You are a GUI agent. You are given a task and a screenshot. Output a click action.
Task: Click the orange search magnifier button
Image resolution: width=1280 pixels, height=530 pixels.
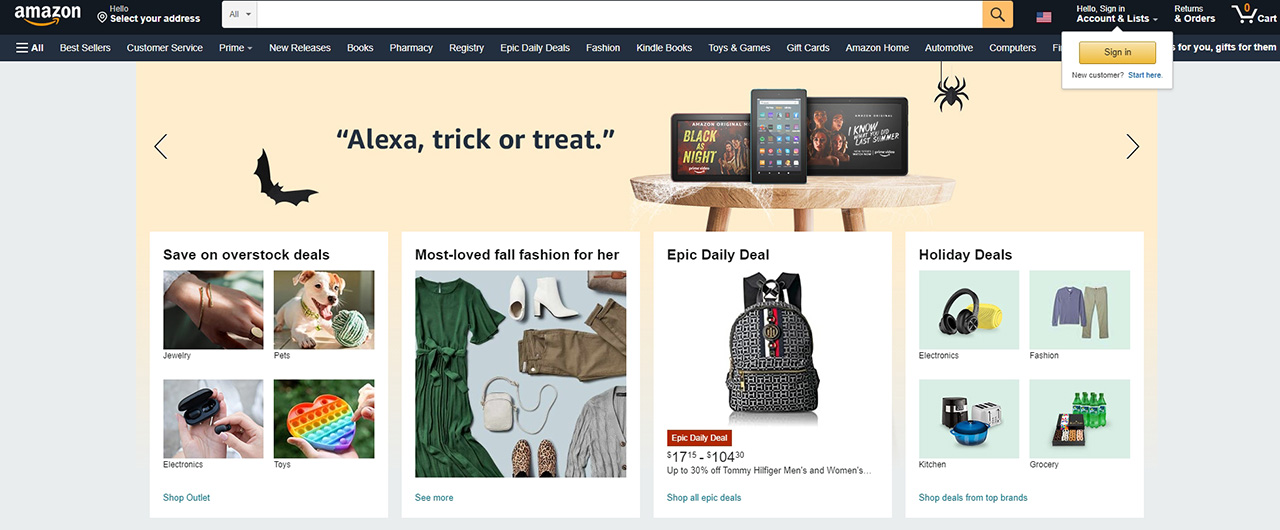point(997,14)
